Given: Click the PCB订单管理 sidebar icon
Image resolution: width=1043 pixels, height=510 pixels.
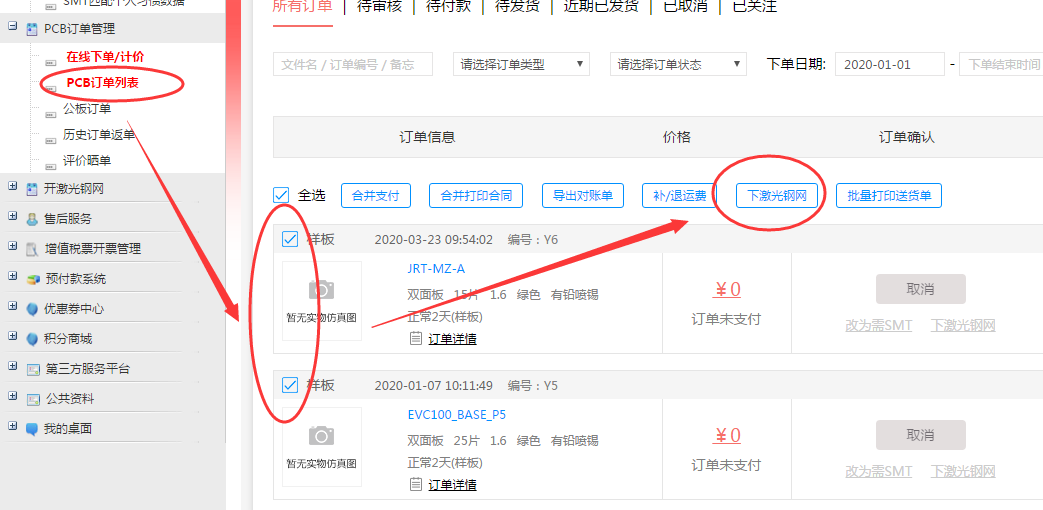Looking at the screenshot, I should coord(33,29).
